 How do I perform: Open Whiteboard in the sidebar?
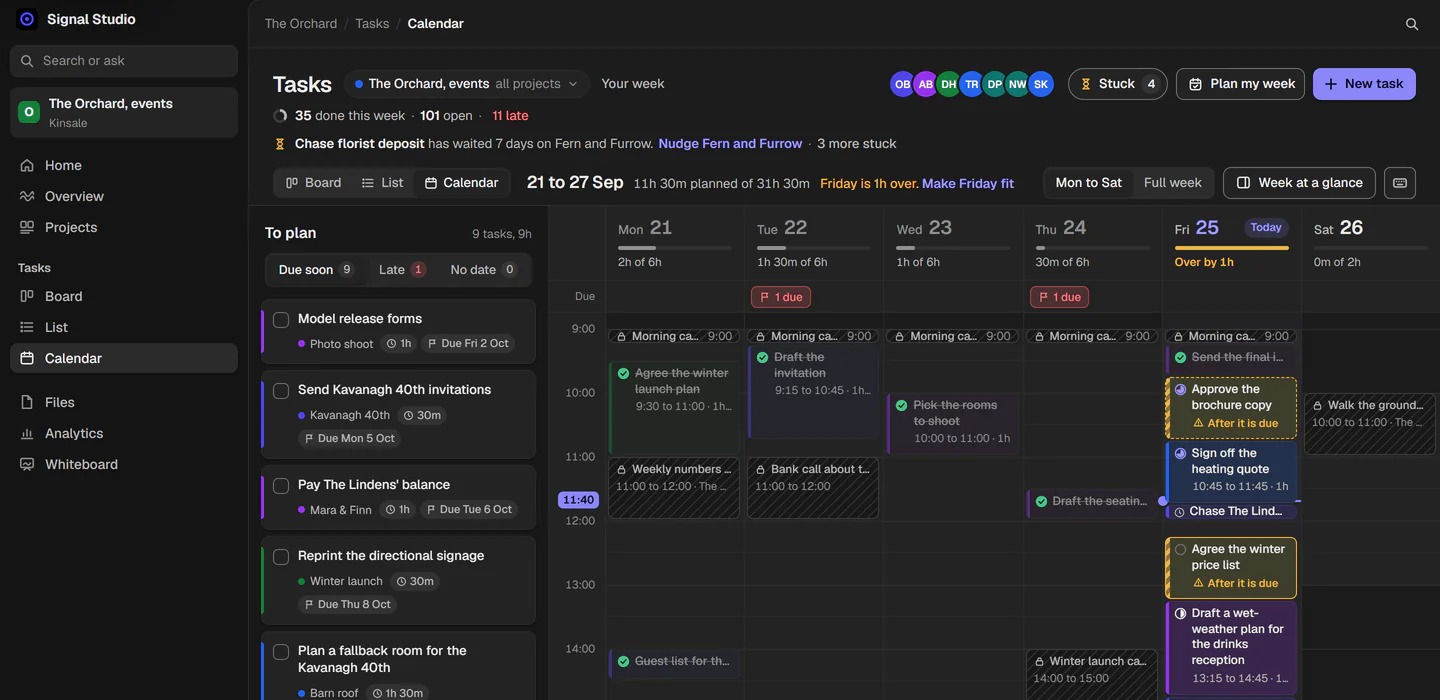click(x=124, y=464)
